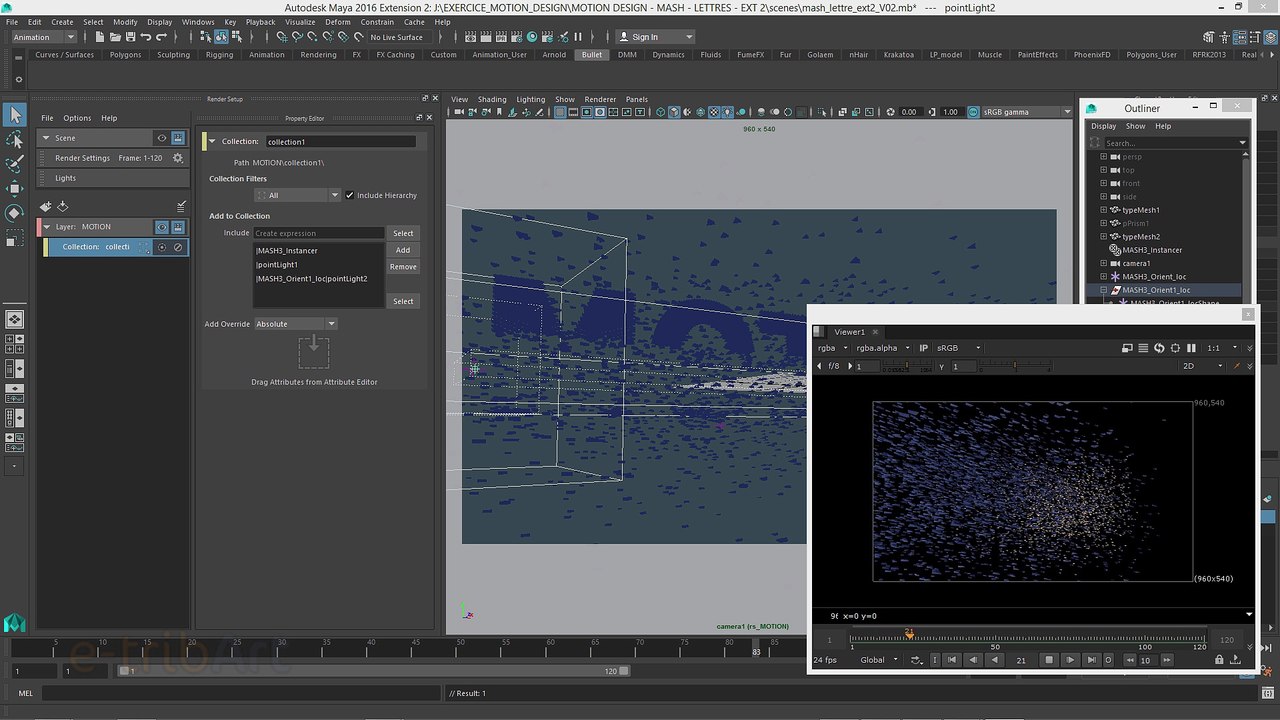Image resolution: width=1280 pixels, height=720 pixels.
Task: Toggle MOTION layer renderable clapboard
Action: click(x=178, y=227)
